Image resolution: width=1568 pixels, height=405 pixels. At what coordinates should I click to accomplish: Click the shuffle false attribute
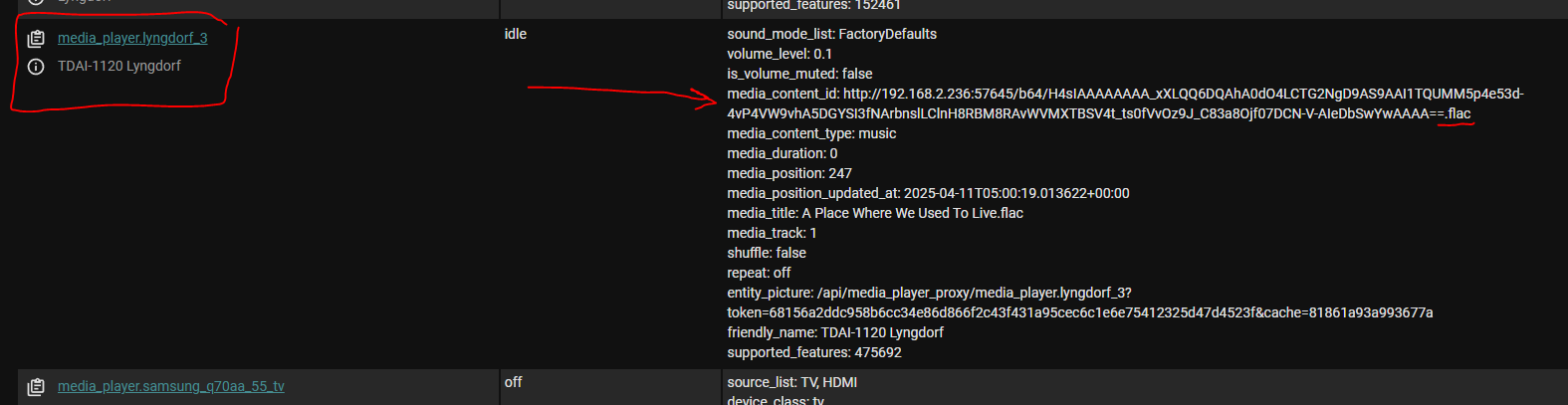point(767,253)
